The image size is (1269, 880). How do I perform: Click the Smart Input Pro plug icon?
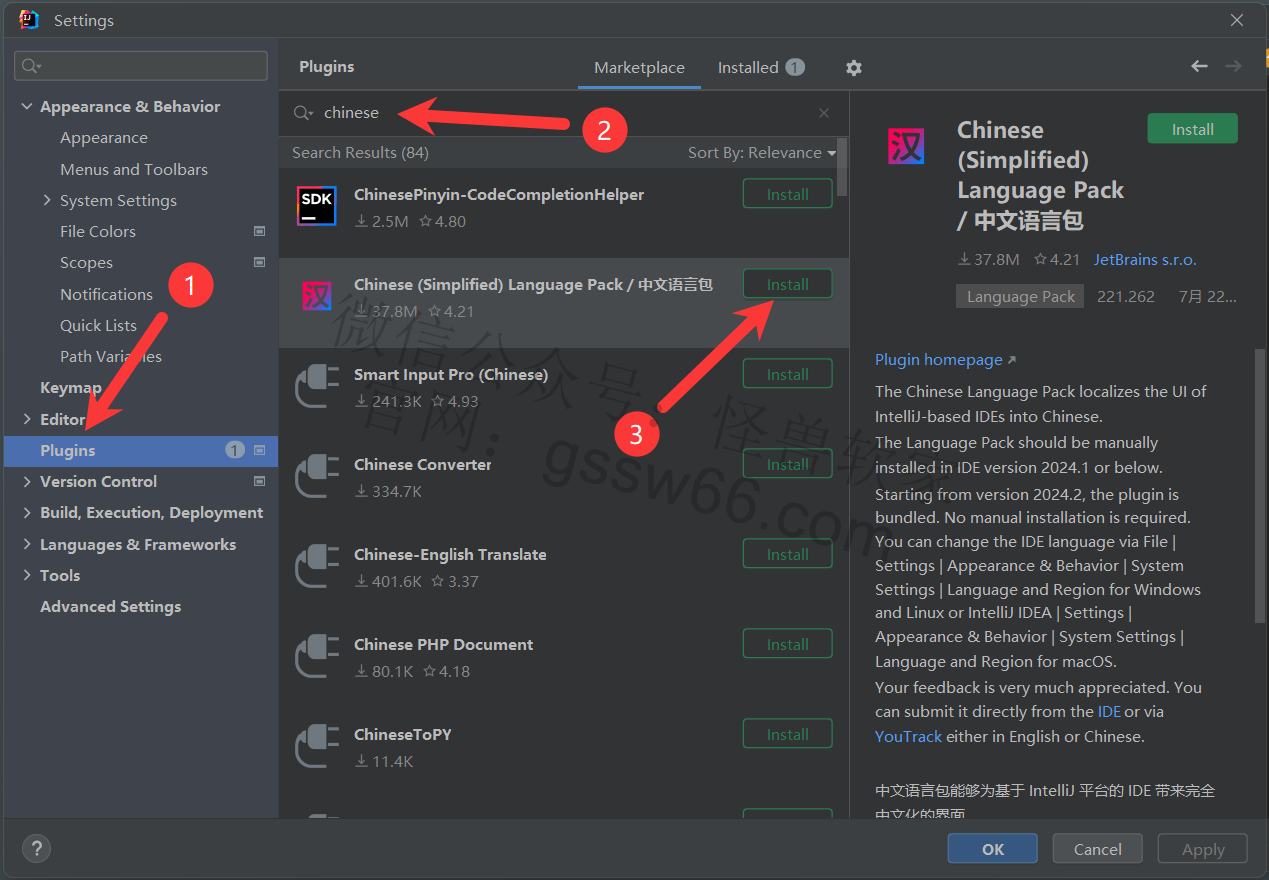click(x=317, y=386)
